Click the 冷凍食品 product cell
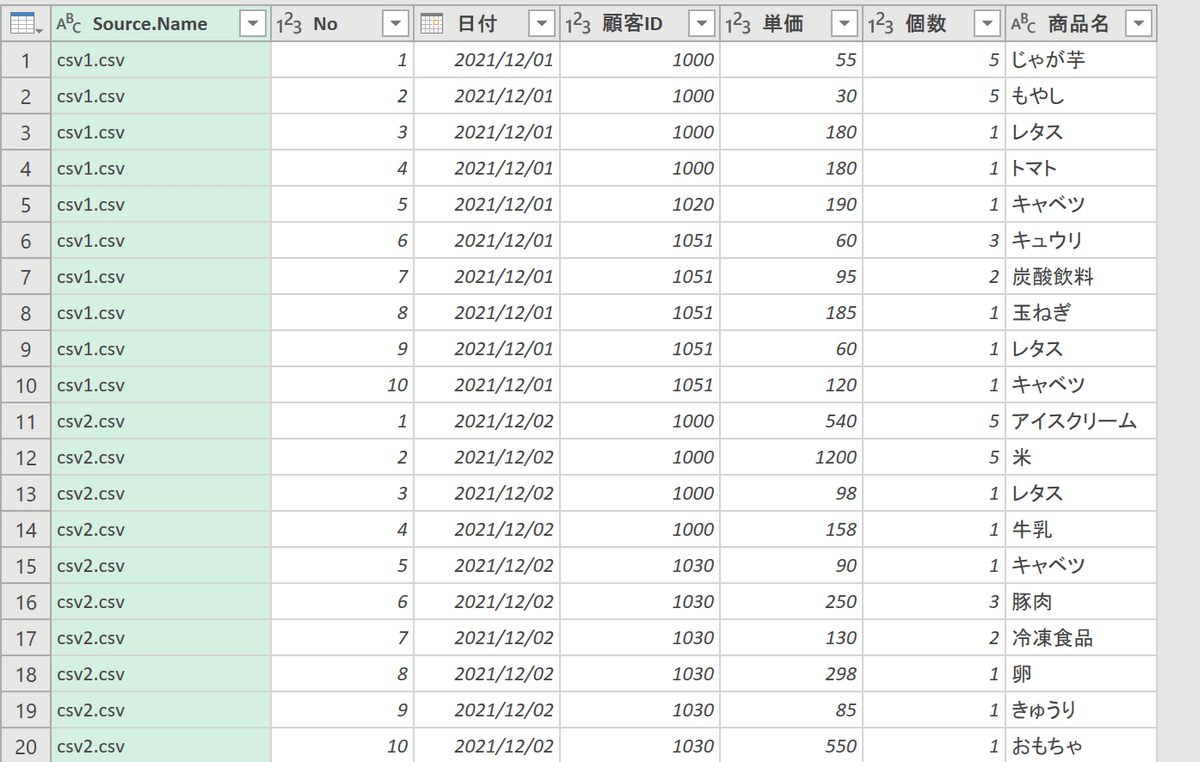 click(x=1080, y=638)
